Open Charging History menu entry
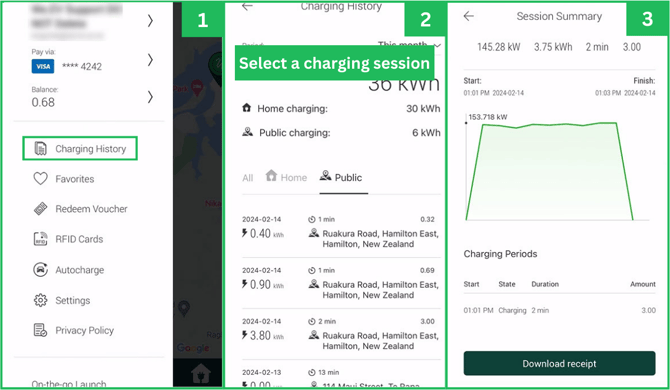Image resolution: width=670 pixels, height=390 pixels. tap(80, 149)
